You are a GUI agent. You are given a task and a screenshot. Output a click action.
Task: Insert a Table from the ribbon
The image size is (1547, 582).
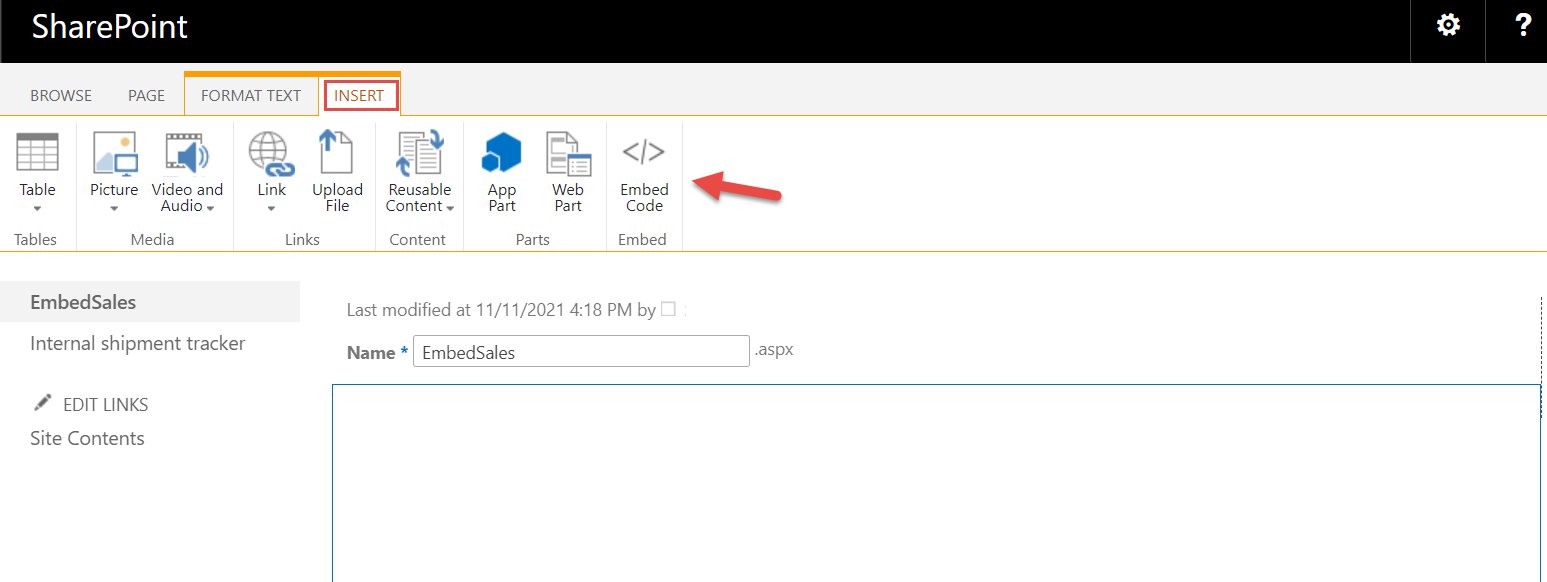point(37,172)
